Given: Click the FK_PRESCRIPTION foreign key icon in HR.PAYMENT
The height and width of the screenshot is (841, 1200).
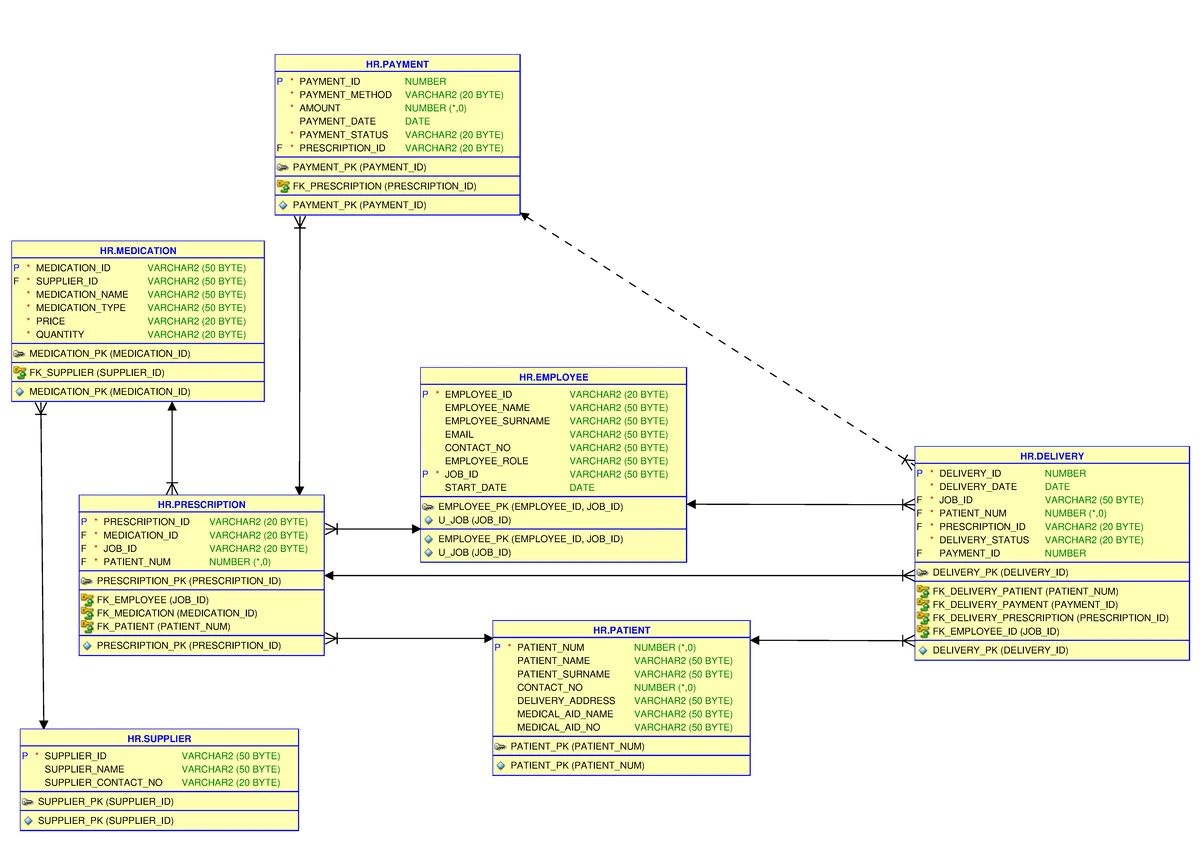Looking at the screenshot, I should [x=283, y=186].
